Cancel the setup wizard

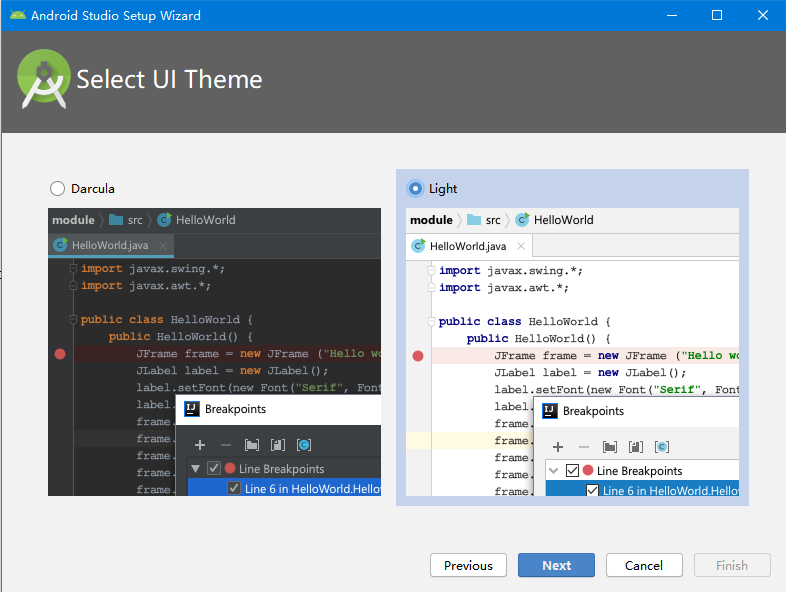643,565
